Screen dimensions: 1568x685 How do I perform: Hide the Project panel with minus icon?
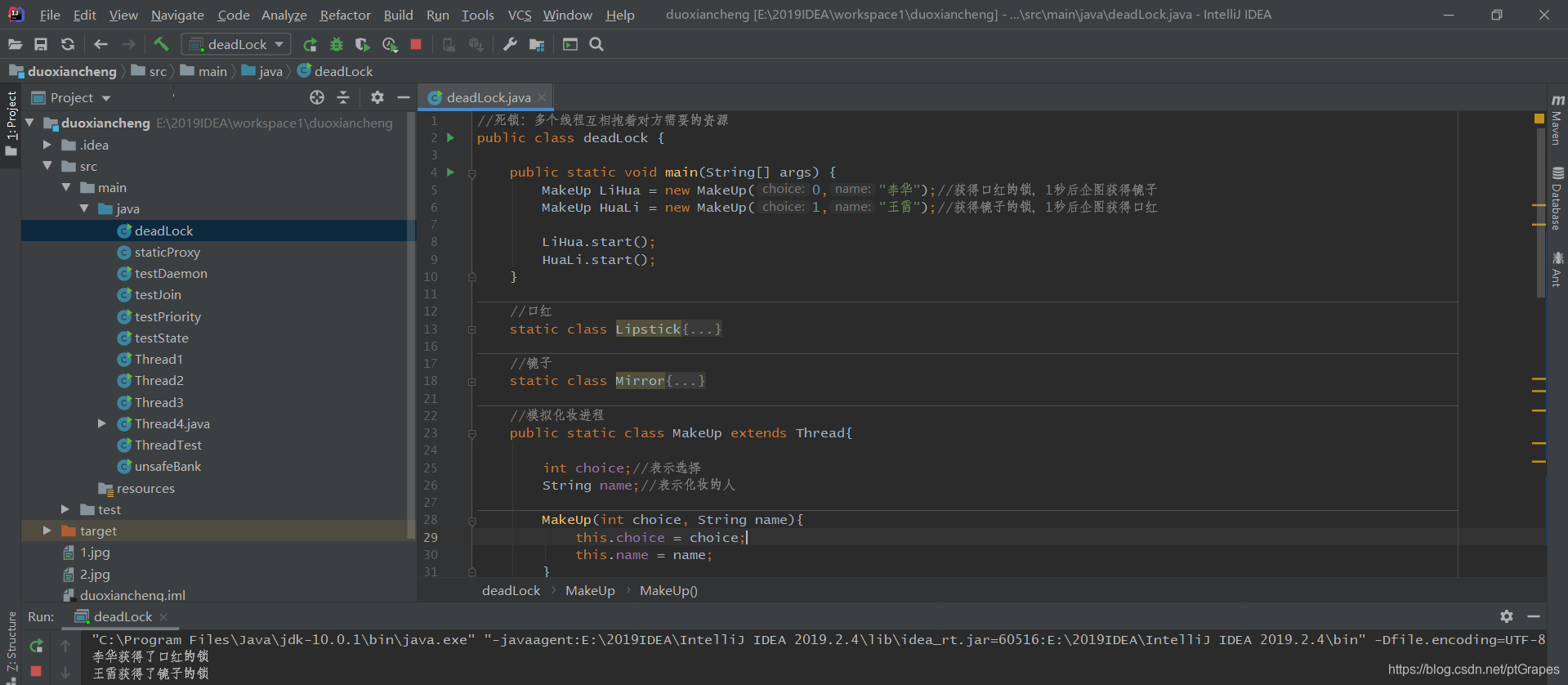point(404,97)
